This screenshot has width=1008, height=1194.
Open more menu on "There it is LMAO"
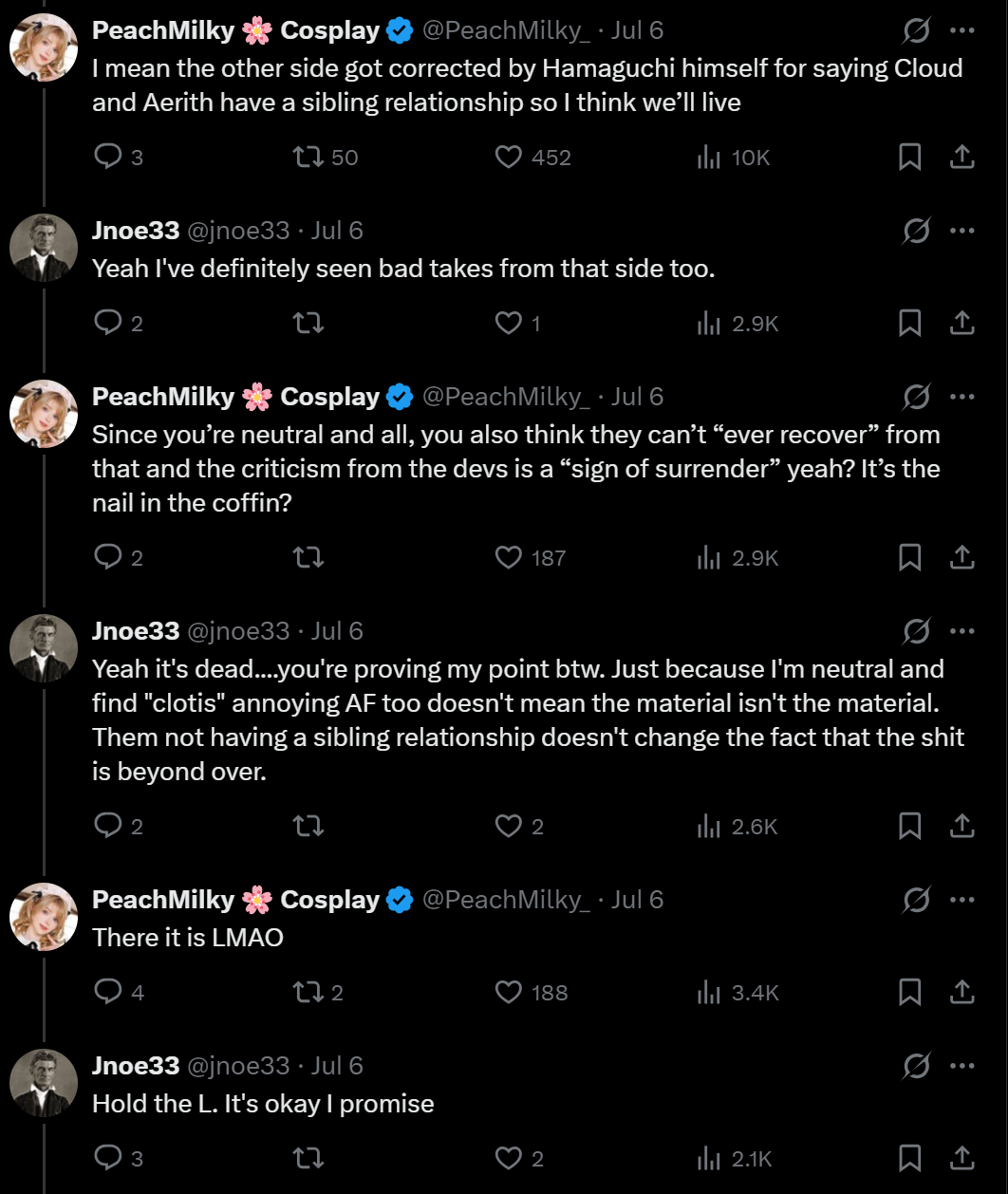(961, 900)
